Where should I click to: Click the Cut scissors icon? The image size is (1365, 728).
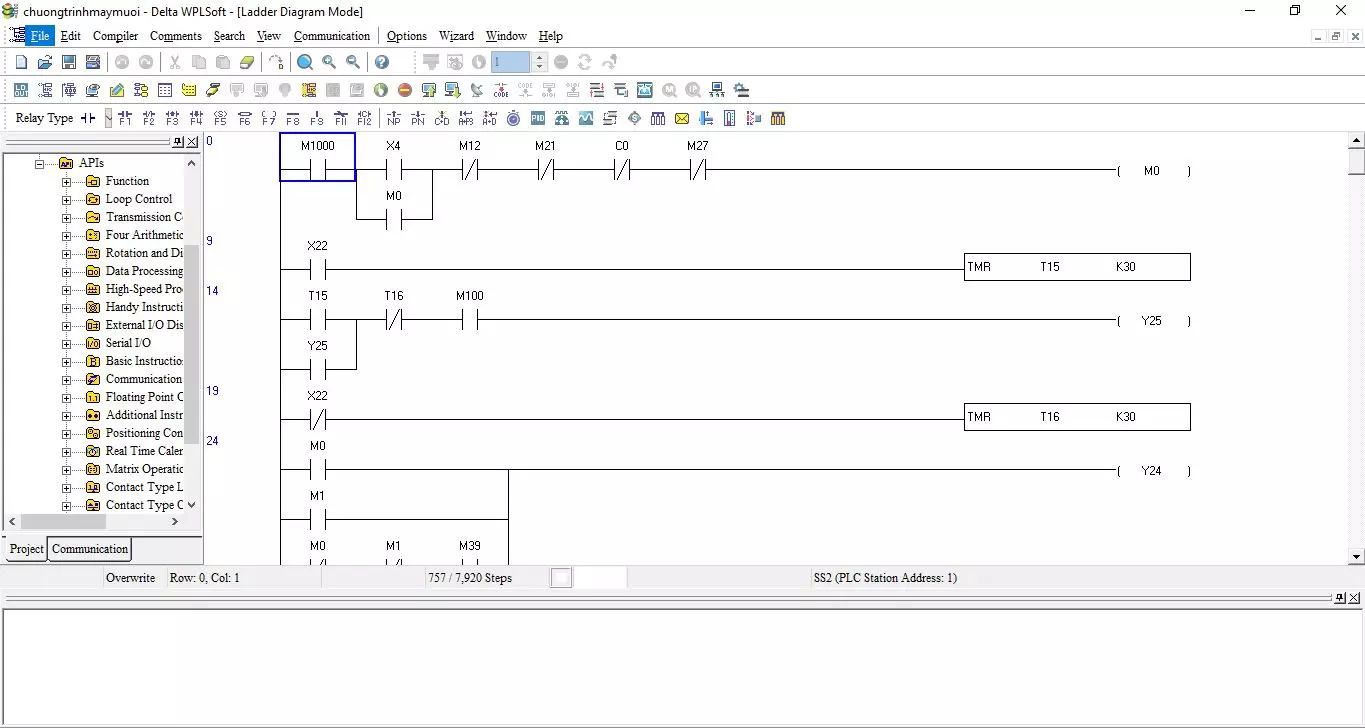(x=175, y=62)
